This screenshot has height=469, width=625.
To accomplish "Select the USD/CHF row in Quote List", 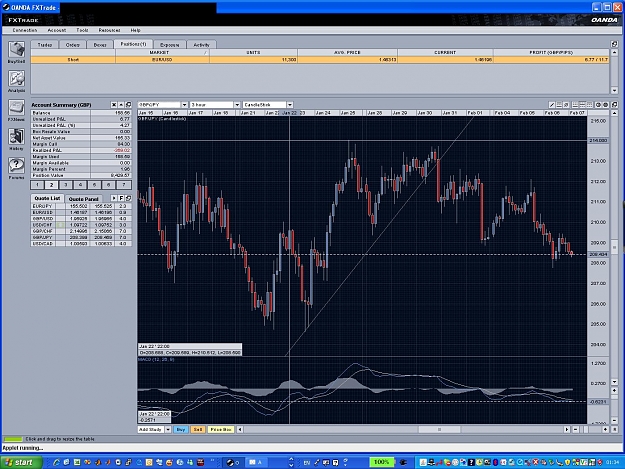I will 81,225.
